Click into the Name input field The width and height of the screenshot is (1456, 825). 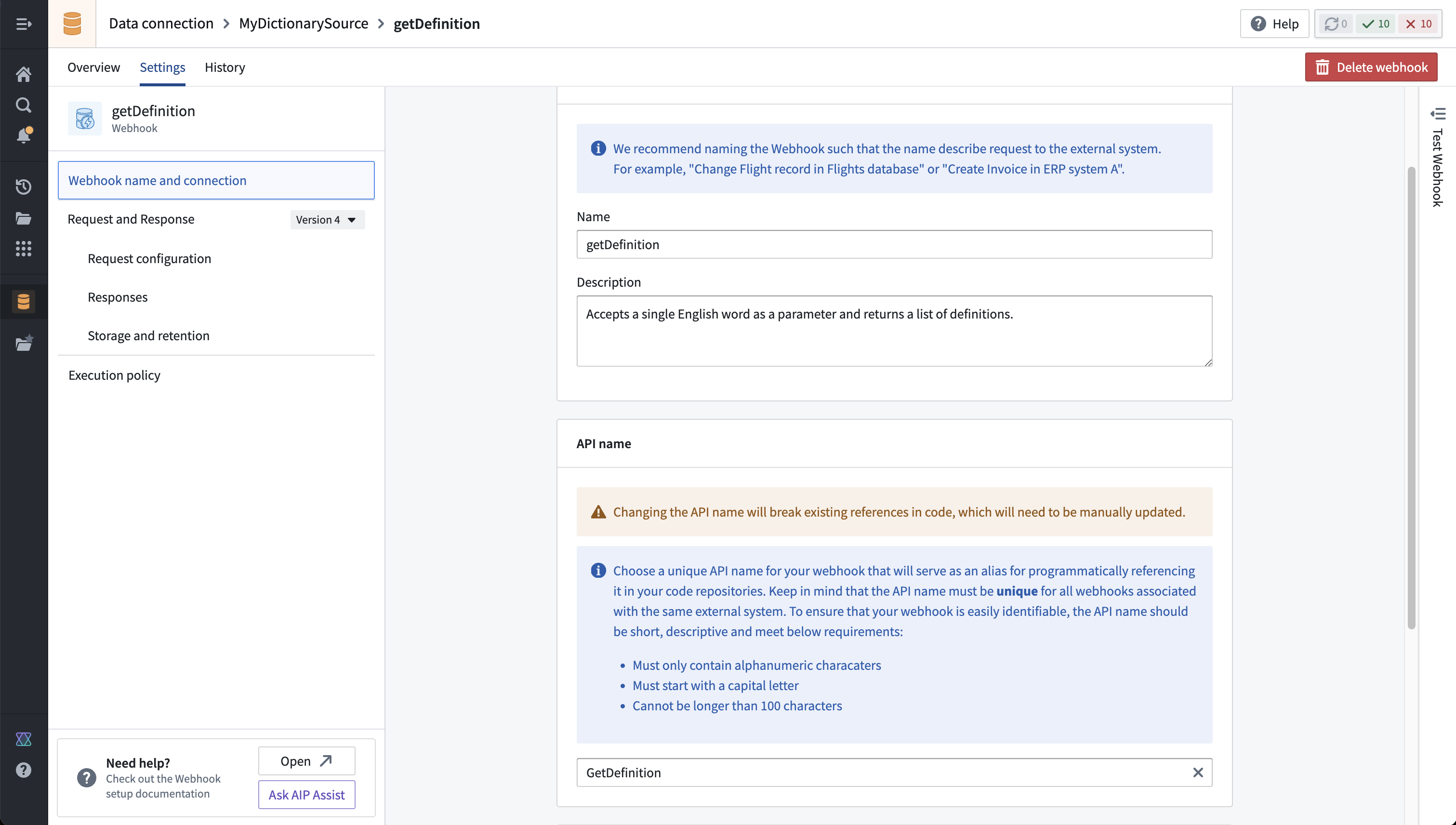(894, 244)
